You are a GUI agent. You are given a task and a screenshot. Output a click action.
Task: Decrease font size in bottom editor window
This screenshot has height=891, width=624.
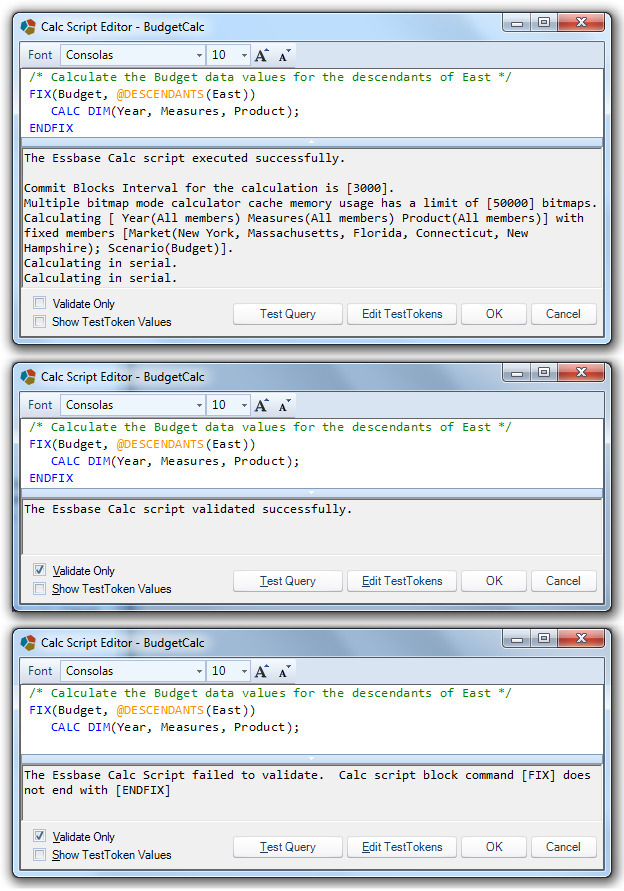284,671
